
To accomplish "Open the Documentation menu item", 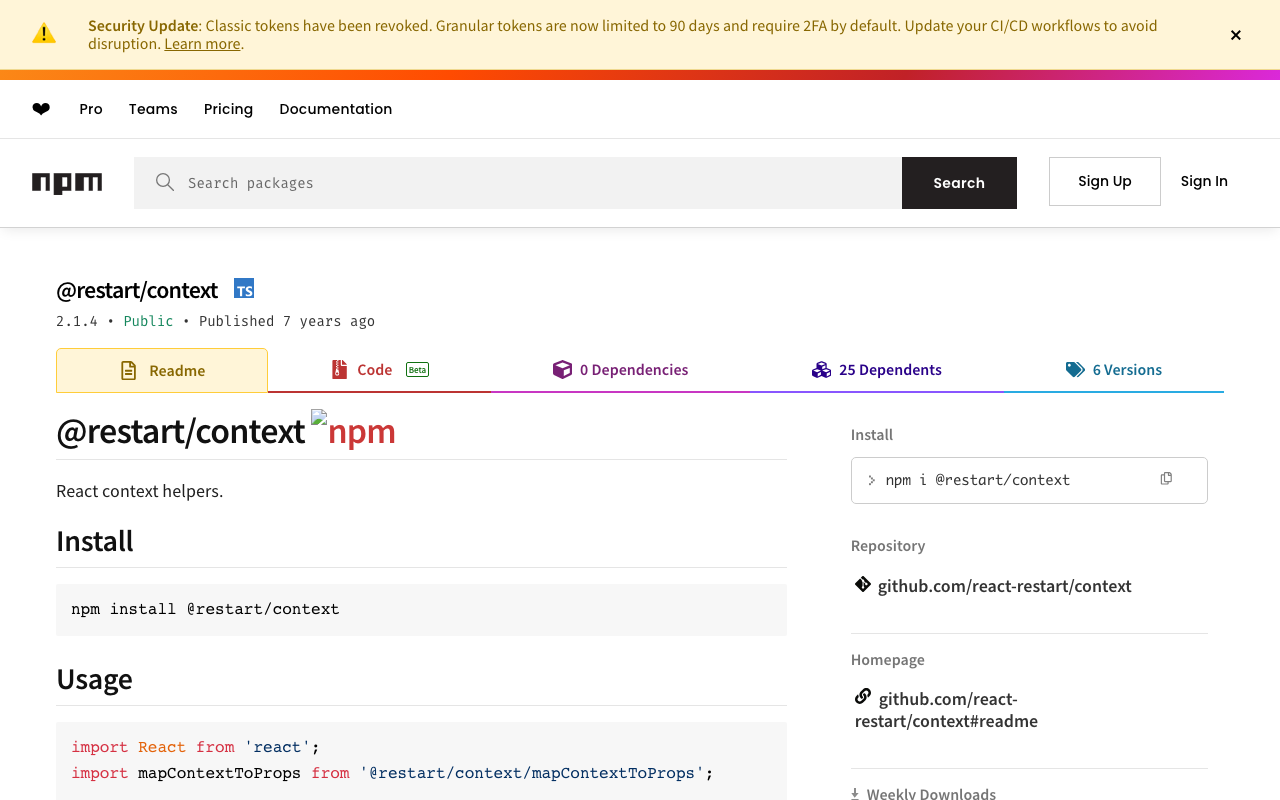I will (335, 109).
